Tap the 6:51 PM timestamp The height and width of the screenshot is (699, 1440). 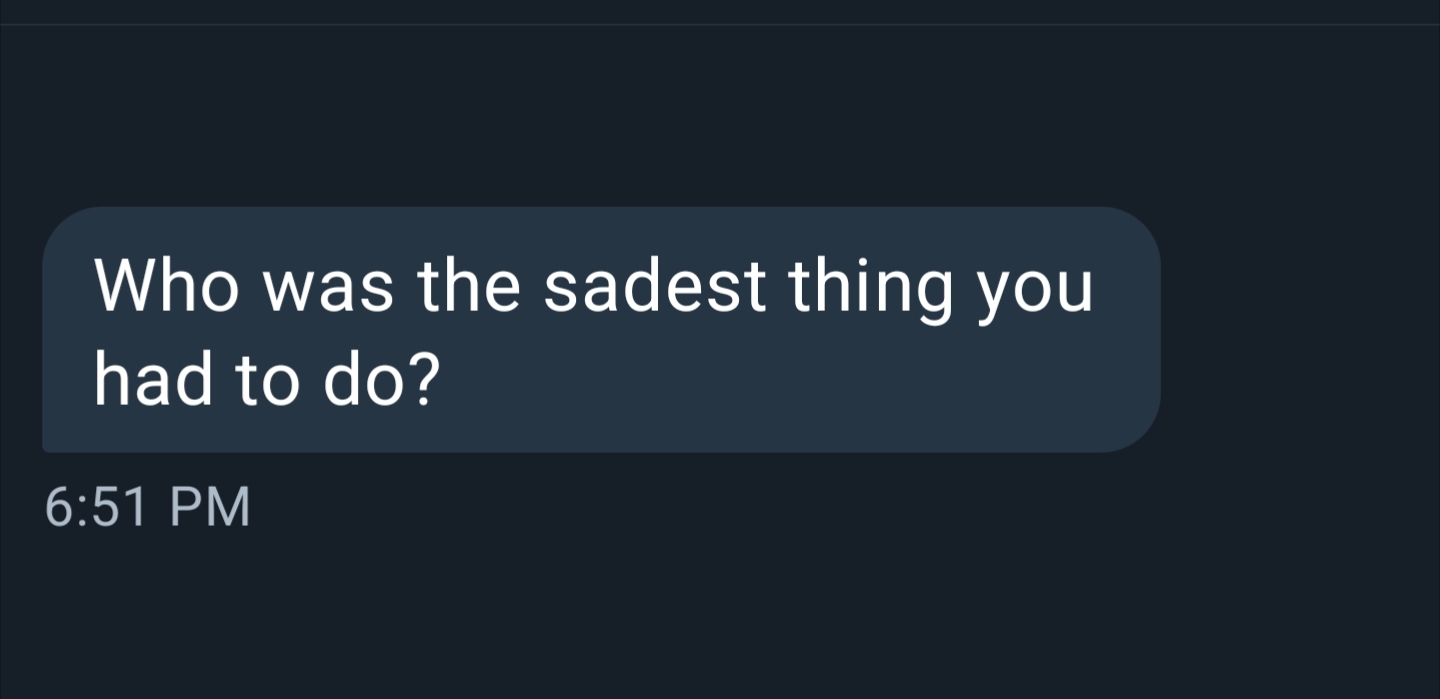click(x=147, y=507)
